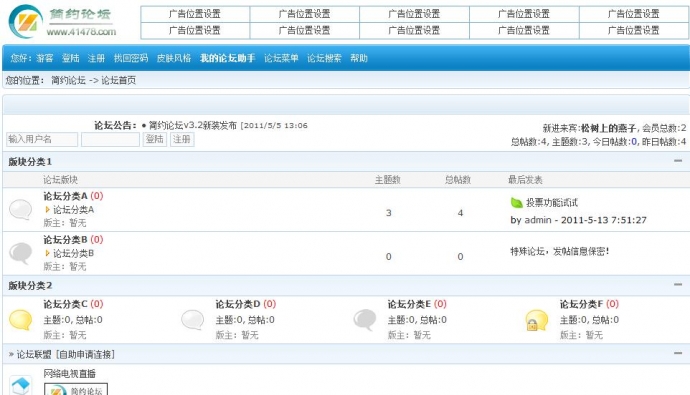Click green leaf icon beside 投票功能试试
The image size is (690, 395).
pos(516,203)
